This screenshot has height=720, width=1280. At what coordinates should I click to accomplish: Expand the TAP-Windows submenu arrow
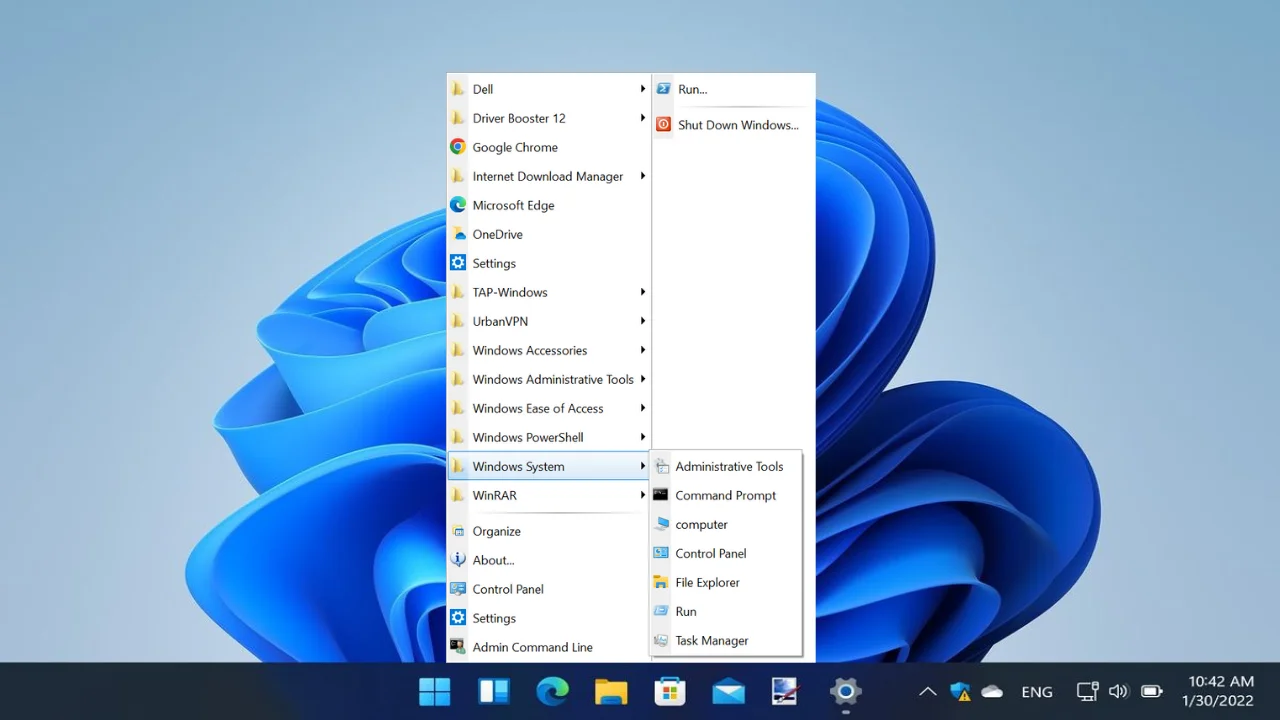643,292
